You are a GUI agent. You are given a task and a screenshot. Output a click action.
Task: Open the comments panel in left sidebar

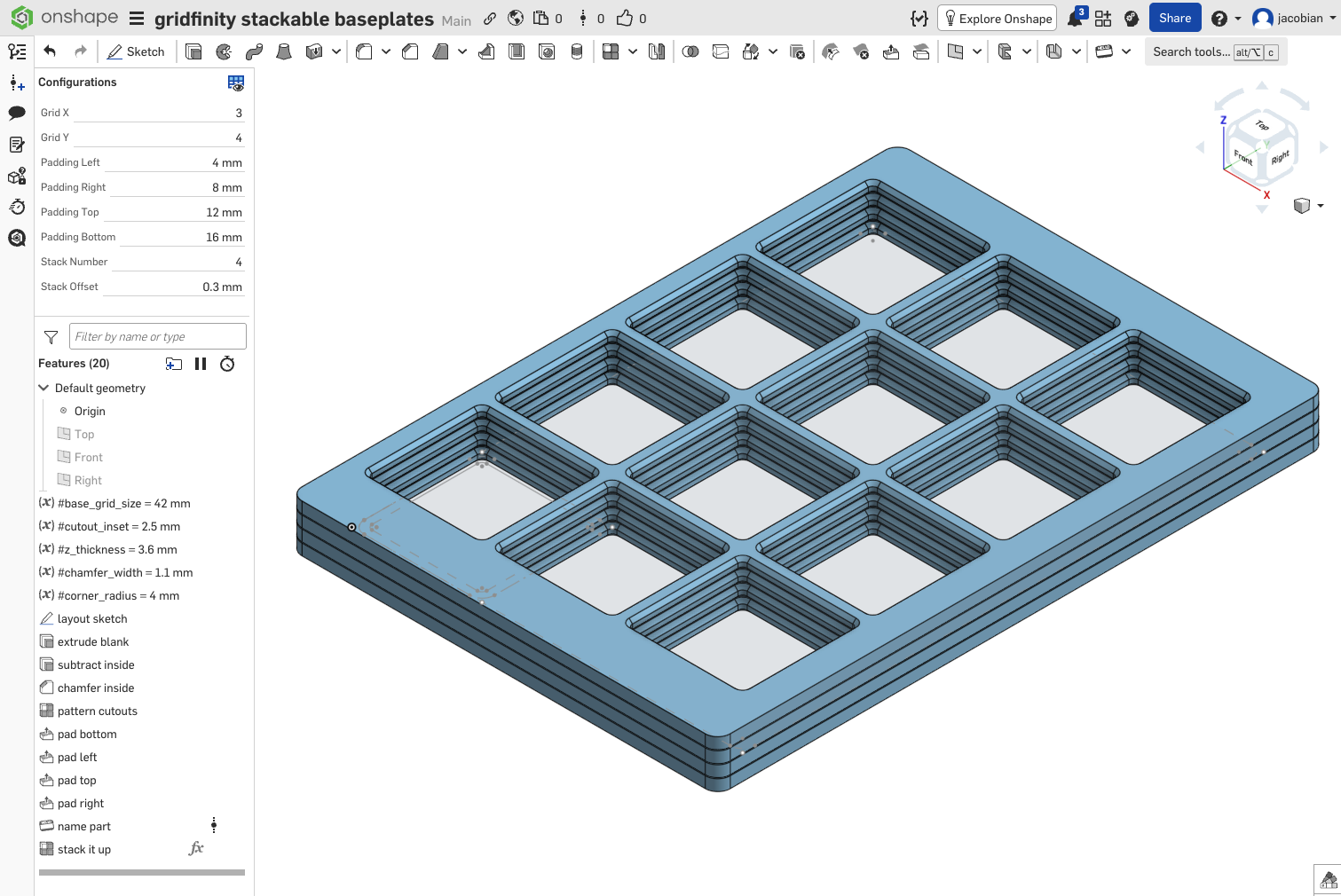tap(17, 113)
